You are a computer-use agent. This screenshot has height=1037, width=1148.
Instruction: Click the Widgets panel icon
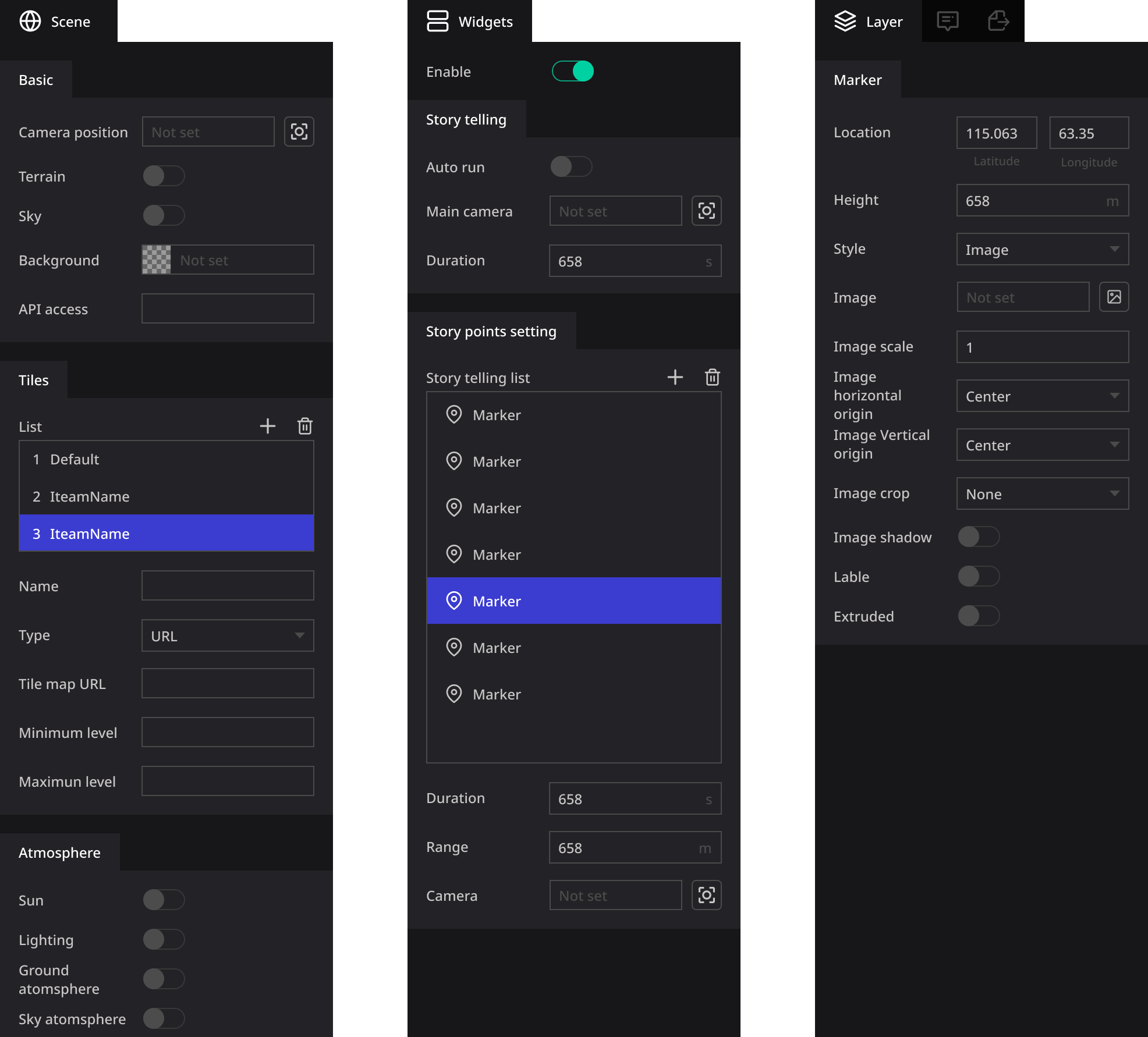(438, 22)
